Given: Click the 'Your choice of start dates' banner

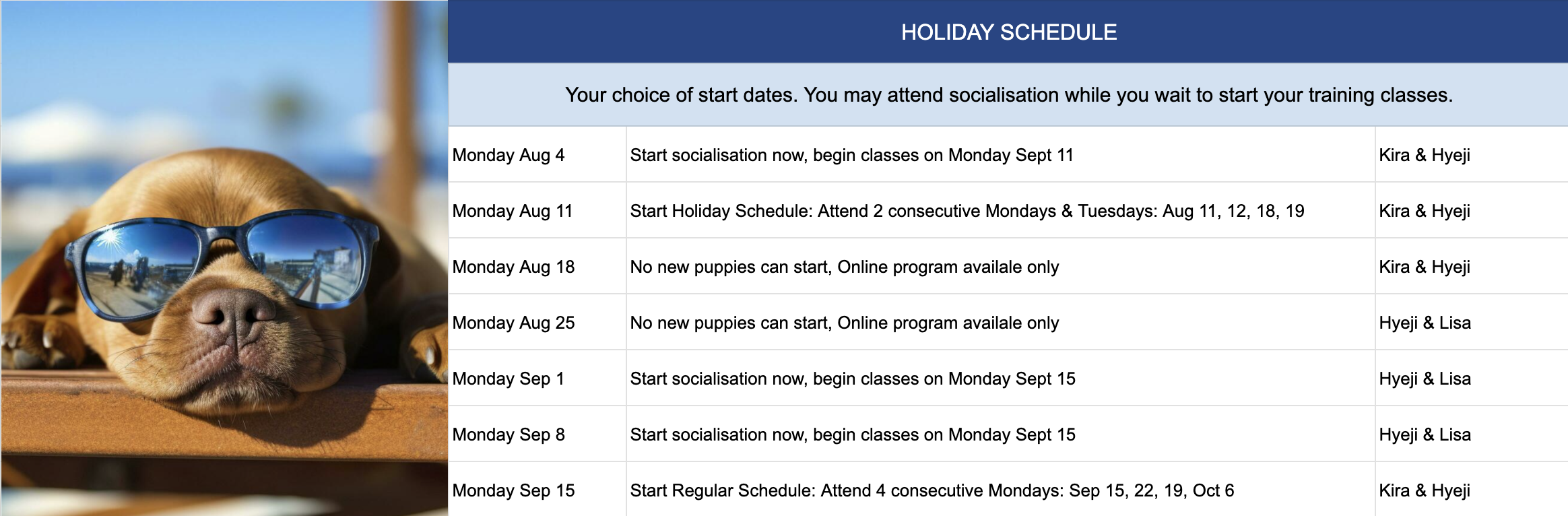Looking at the screenshot, I should [x=1008, y=95].
